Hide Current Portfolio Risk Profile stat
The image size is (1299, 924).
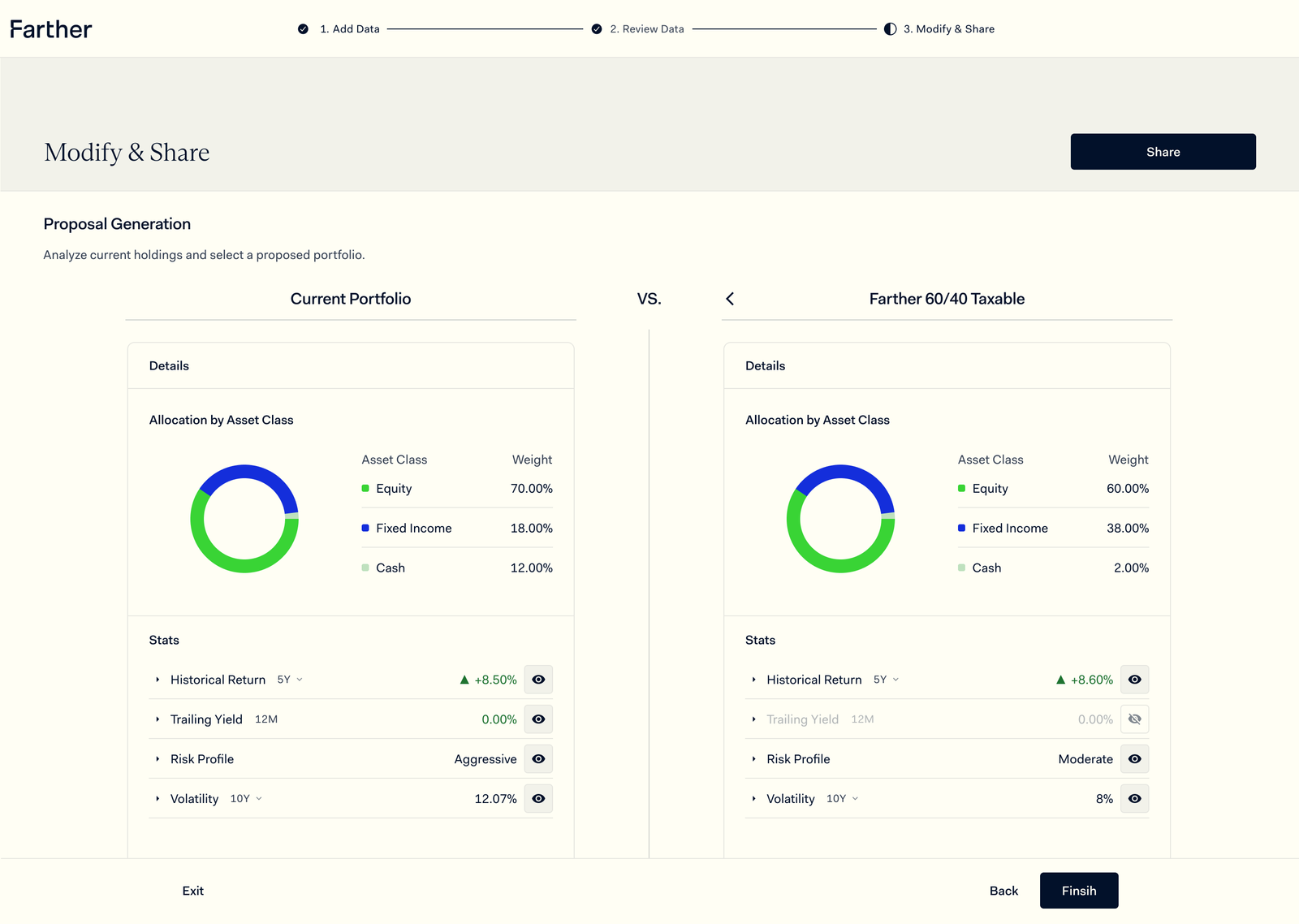(538, 759)
